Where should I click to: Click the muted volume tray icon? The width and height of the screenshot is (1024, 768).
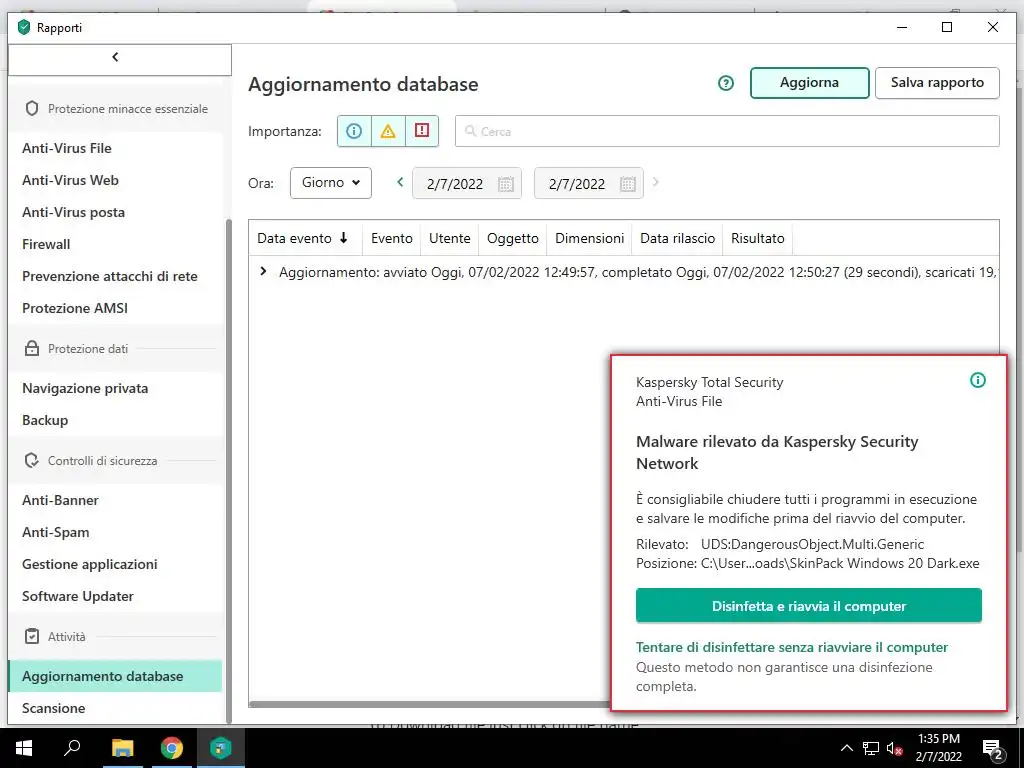[895, 748]
